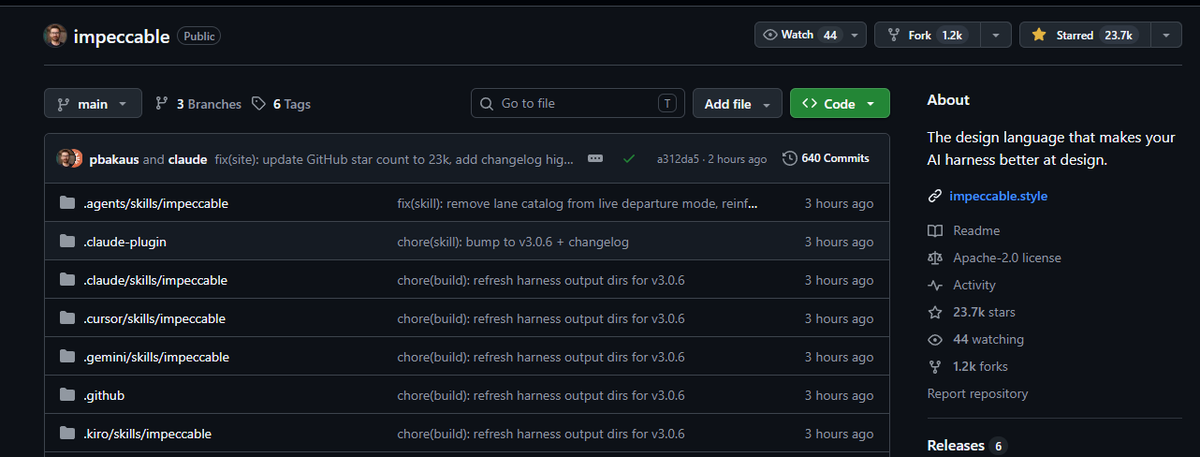Focus the Go to file search field
Viewport: 1200px width, 457px height.
tap(578, 103)
